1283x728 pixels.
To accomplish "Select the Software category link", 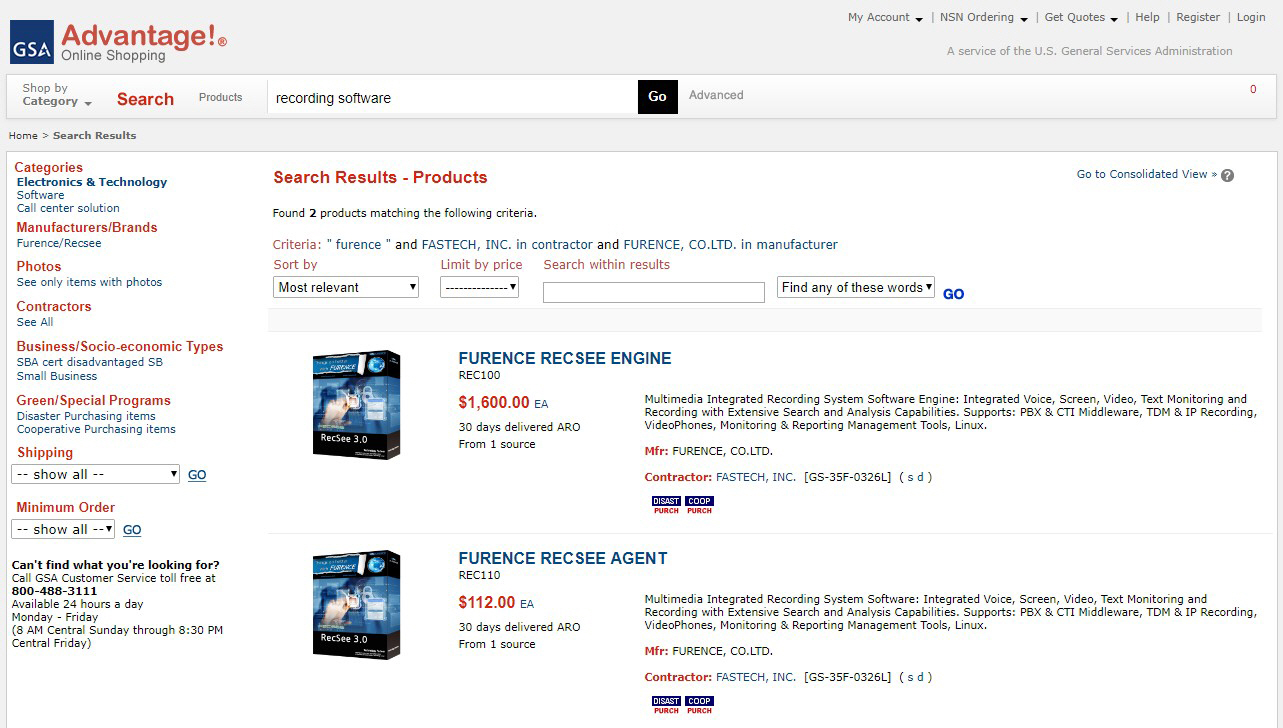I will pos(40,195).
